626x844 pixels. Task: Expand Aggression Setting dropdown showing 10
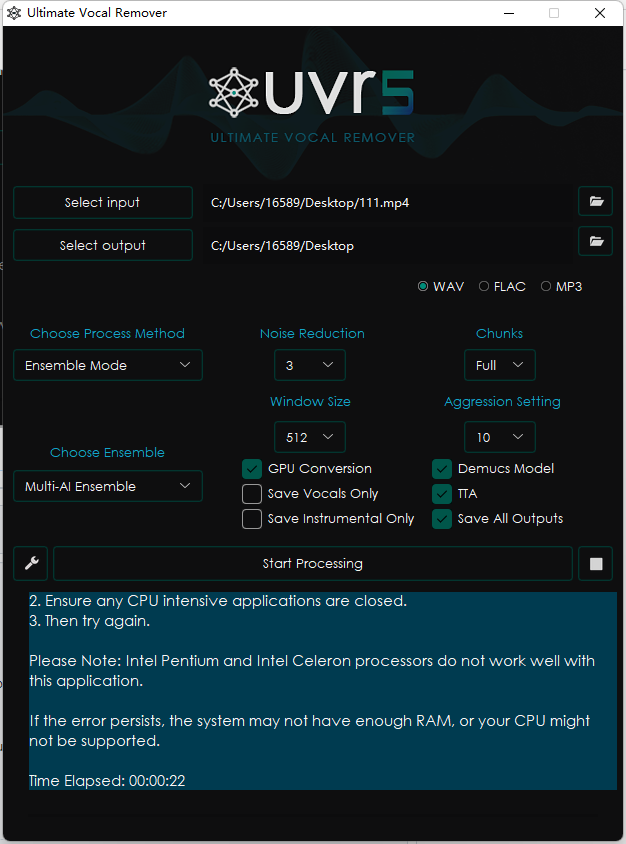(500, 437)
